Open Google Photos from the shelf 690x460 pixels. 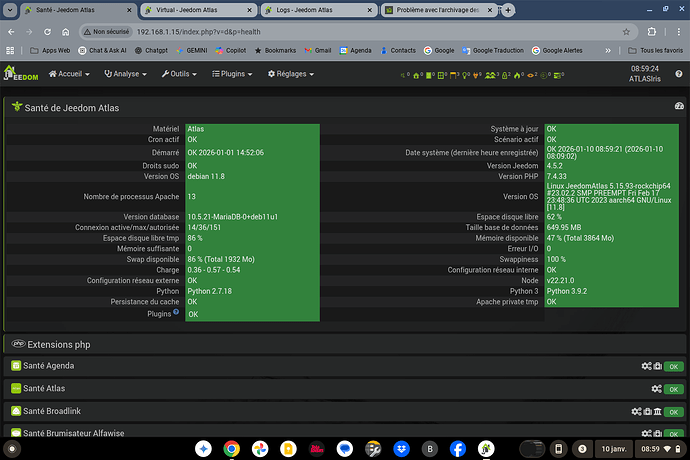tap(260, 449)
